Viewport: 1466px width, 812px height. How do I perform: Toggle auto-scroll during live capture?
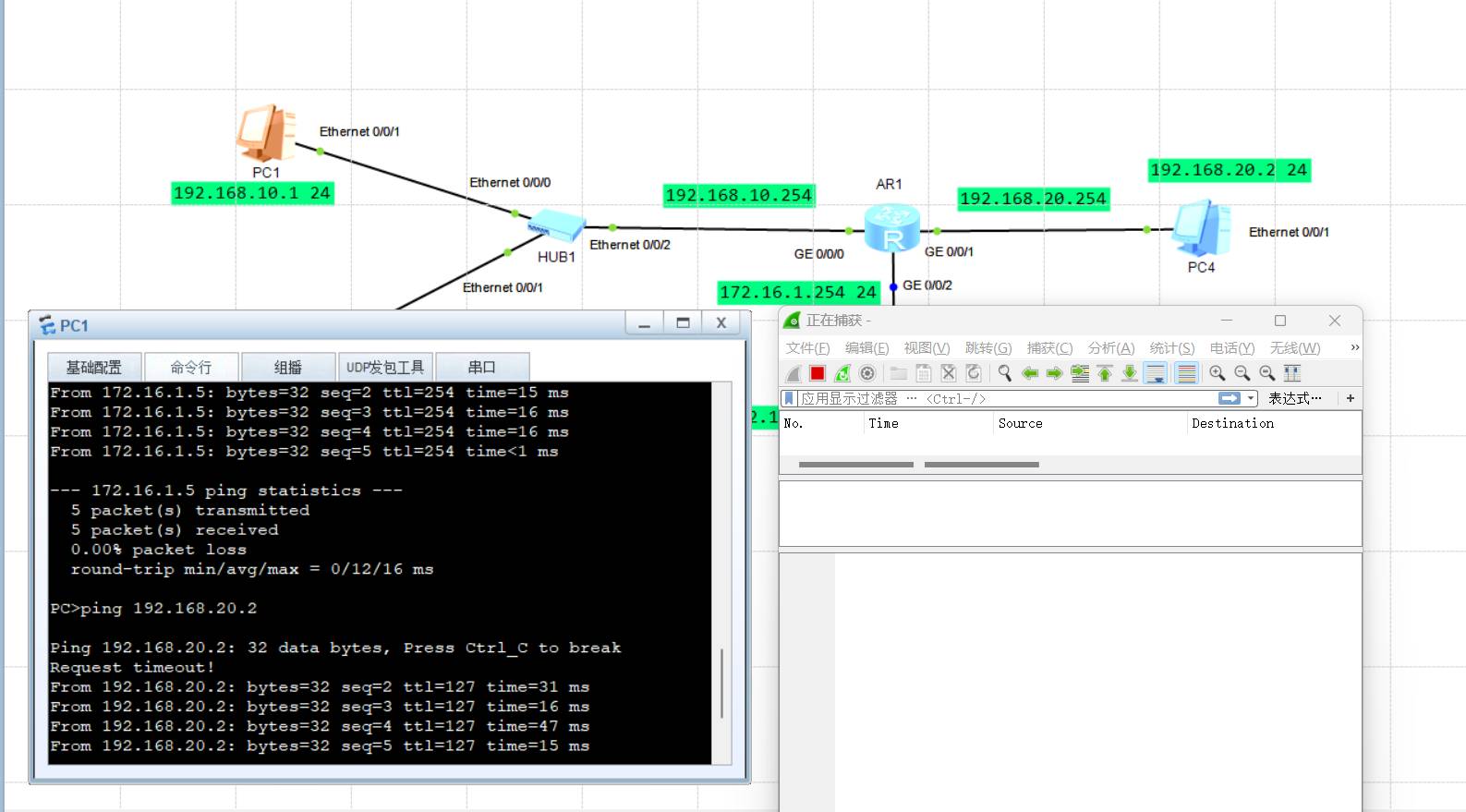coord(1155,373)
